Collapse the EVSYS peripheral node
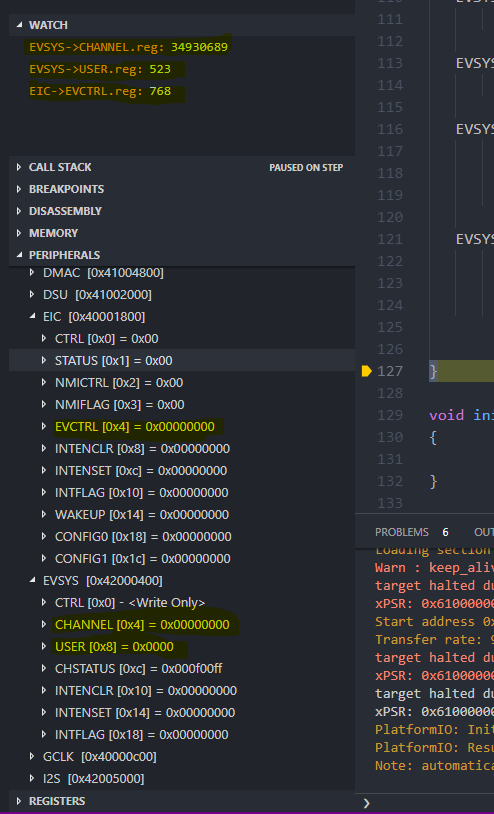Image resolution: width=494 pixels, height=814 pixels. (33, 580)
